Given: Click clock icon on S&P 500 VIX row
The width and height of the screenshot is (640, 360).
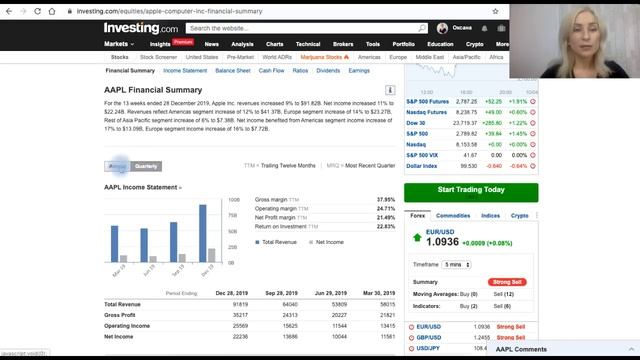Looking at the screenshot, I should coord(533,155).
